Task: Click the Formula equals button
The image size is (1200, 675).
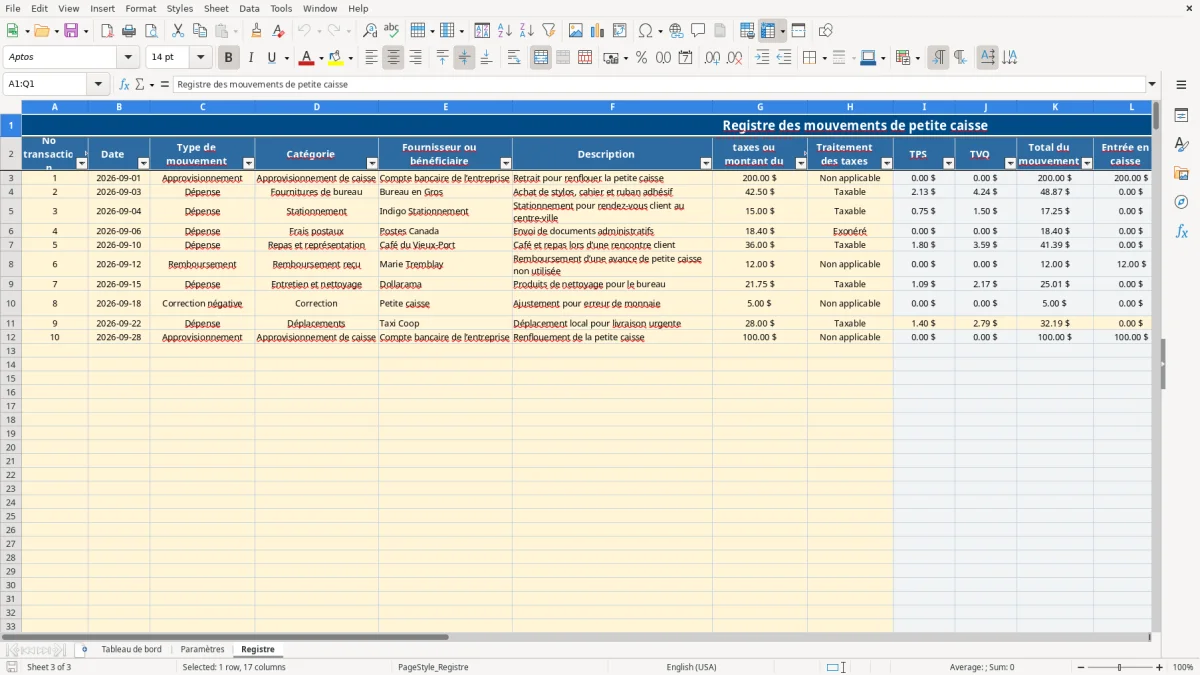Action: [x=165, y=85]
